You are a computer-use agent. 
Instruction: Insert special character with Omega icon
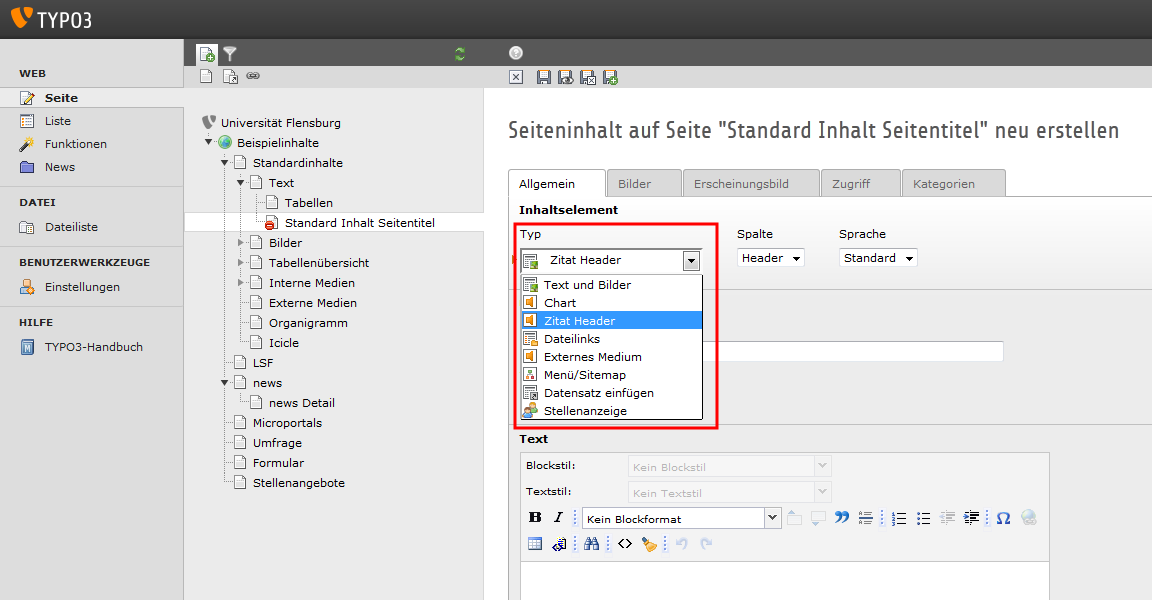[1003, 518]
